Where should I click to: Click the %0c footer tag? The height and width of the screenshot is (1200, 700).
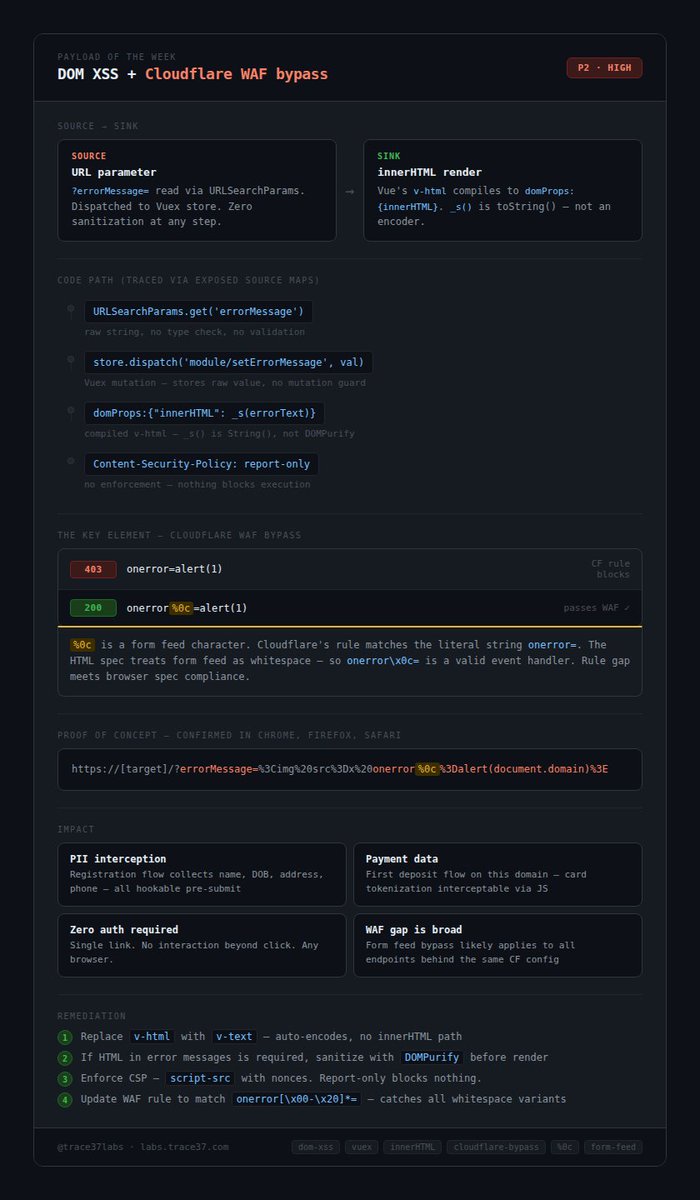click(x=565, y=1147)
